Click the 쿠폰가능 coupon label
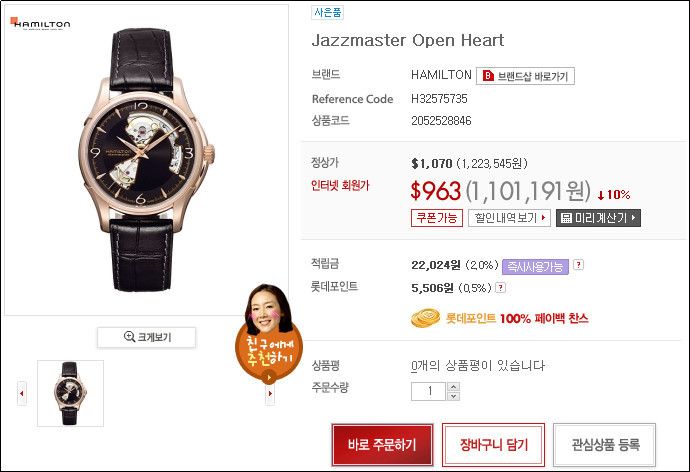 437,218
